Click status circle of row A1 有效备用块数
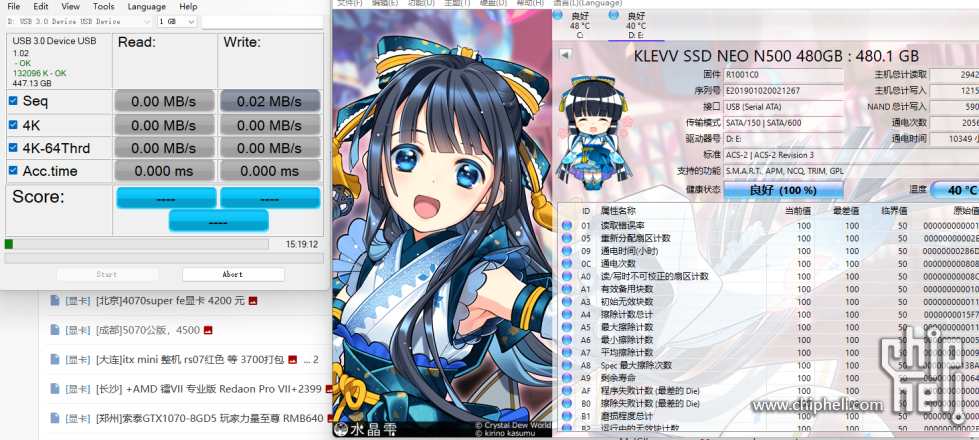979x440 pixels. 567,290
